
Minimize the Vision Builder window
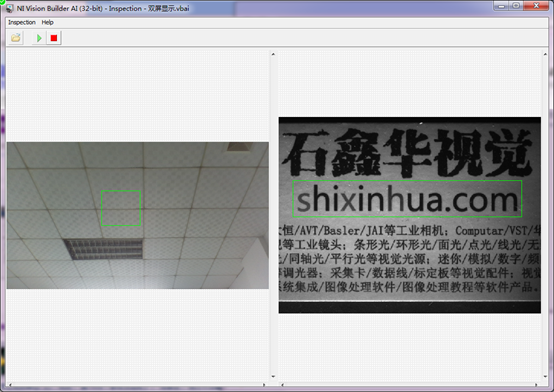tap(501, 6)
